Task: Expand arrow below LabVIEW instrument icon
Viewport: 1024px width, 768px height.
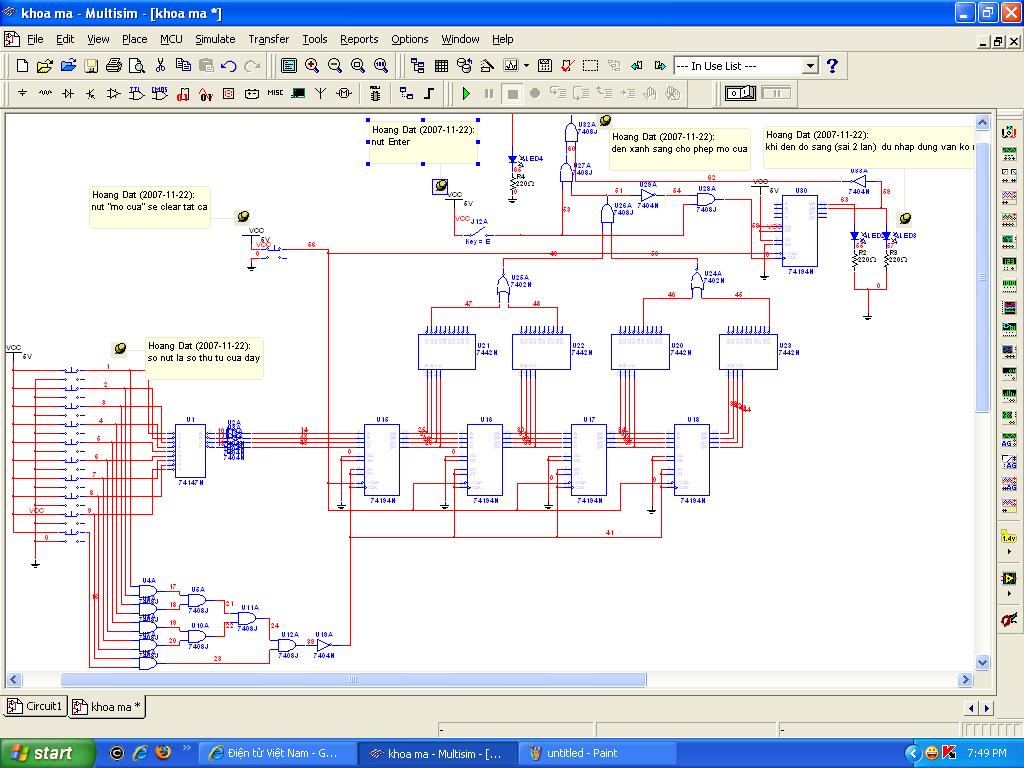Action: coord(1009,594)
